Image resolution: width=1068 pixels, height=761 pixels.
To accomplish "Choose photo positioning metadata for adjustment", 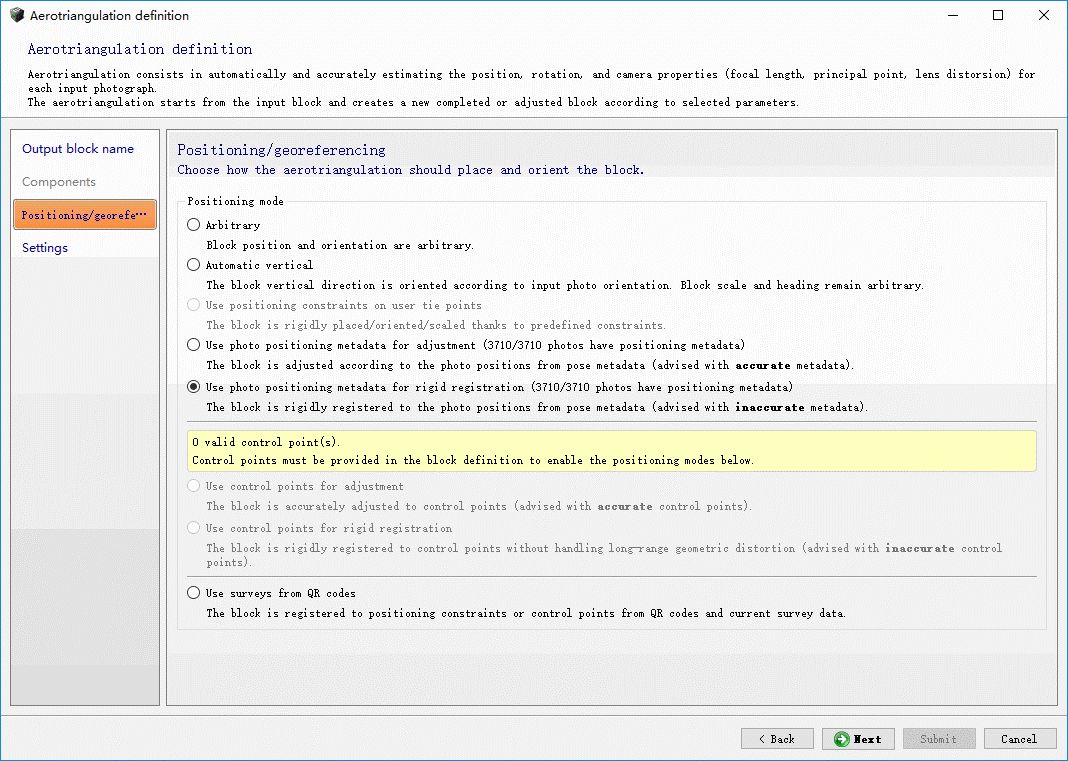I will click(194, 345).
